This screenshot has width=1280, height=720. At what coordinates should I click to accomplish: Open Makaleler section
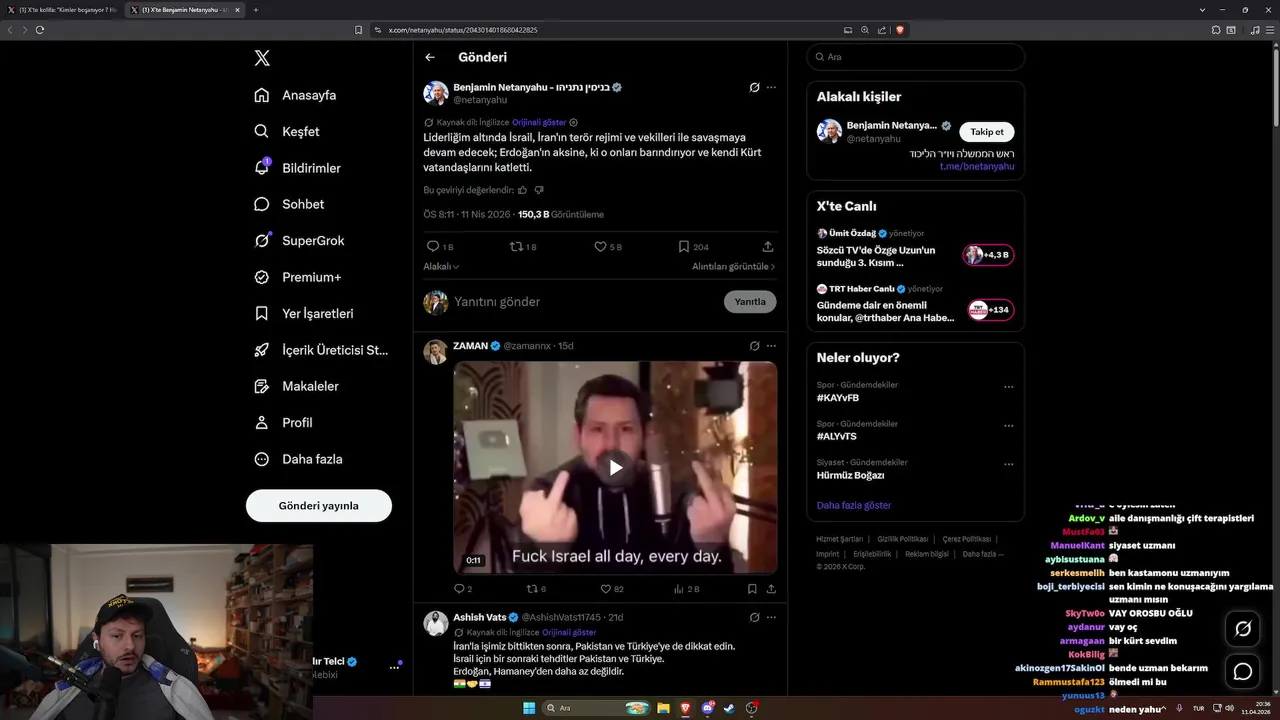click(296, 386)
